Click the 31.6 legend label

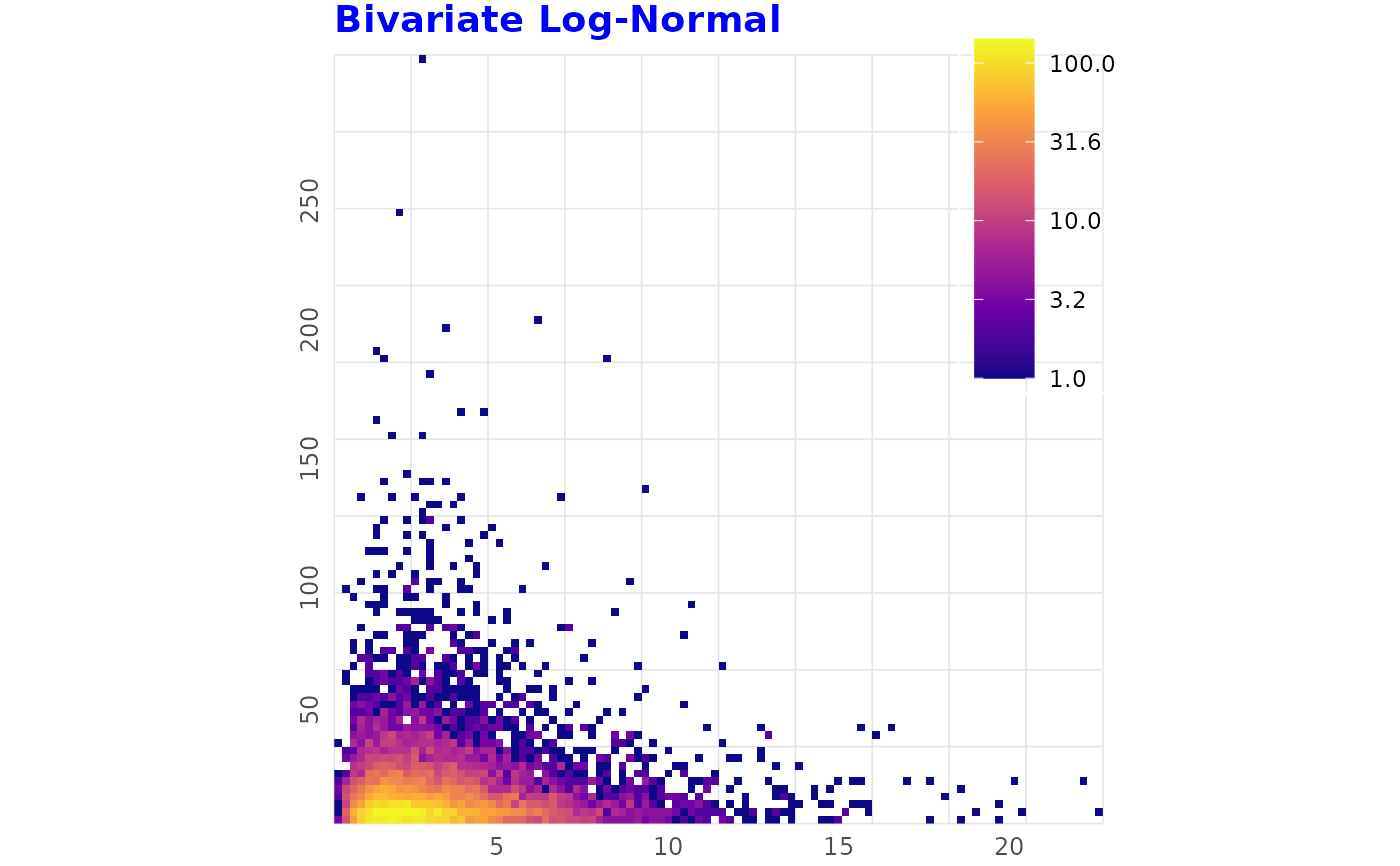1075,143
